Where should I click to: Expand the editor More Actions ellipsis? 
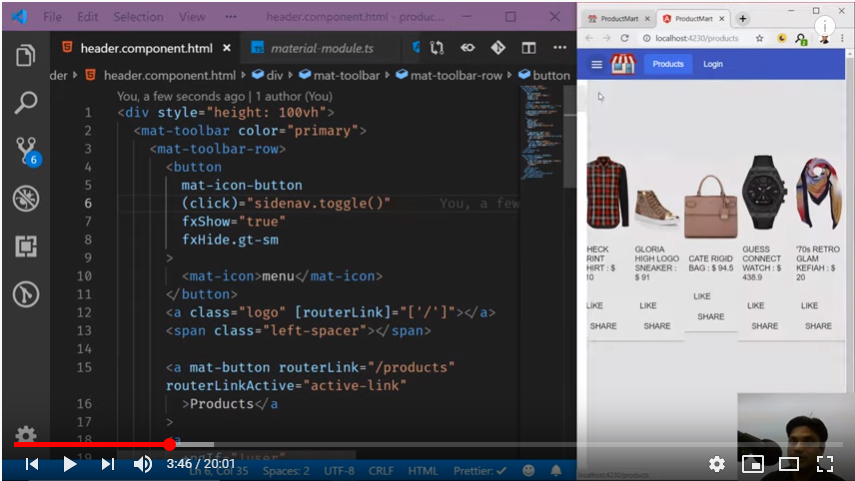pos(560,48)
